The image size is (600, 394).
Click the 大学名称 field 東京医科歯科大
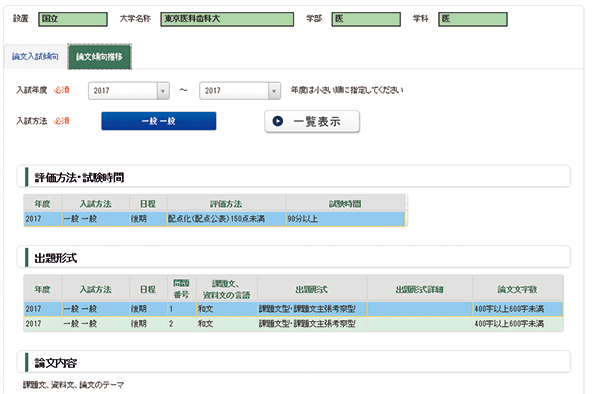pos(227,19)
